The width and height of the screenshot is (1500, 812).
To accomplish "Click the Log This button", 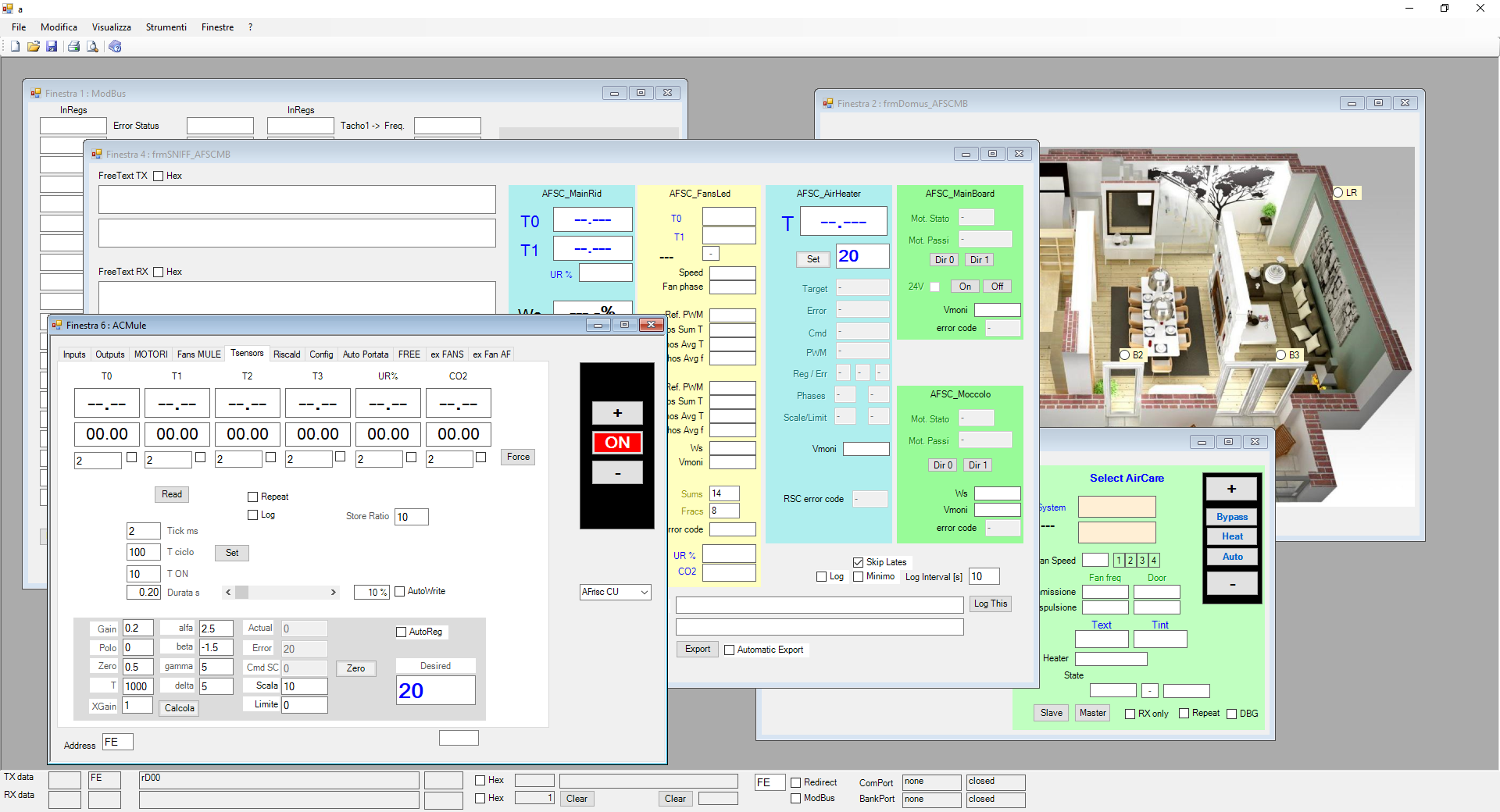I will click(991, 604).
